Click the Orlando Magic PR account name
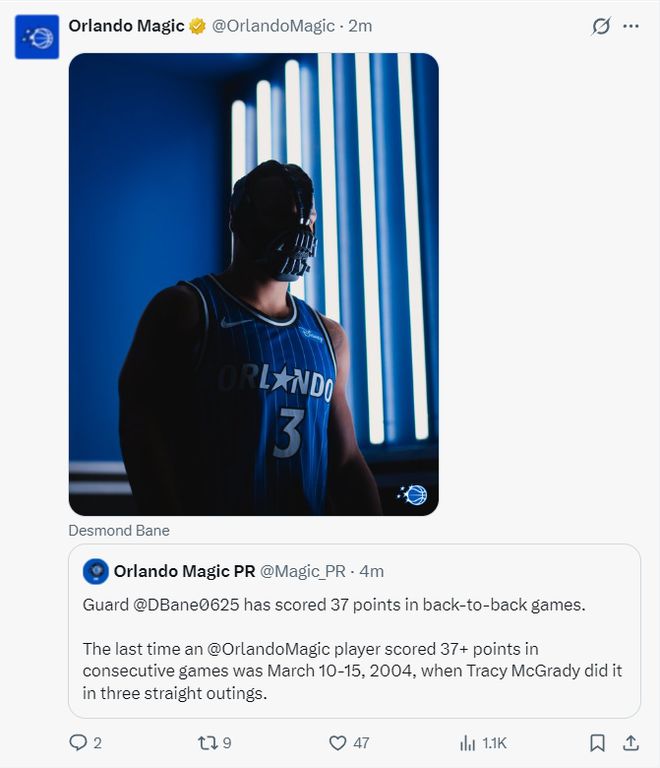Viewport: 660px width, 768px height. (x=184, y=571)
